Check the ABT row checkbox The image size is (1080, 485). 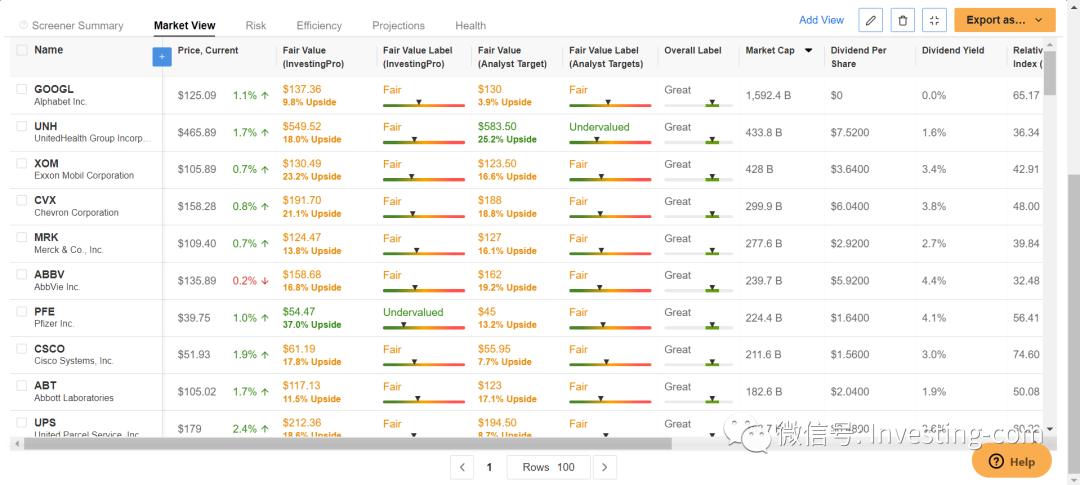coord(21,386)
